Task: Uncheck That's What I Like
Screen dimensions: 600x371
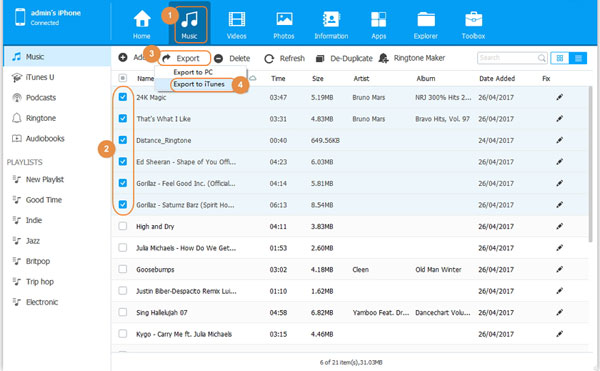Action: [122, 118]
